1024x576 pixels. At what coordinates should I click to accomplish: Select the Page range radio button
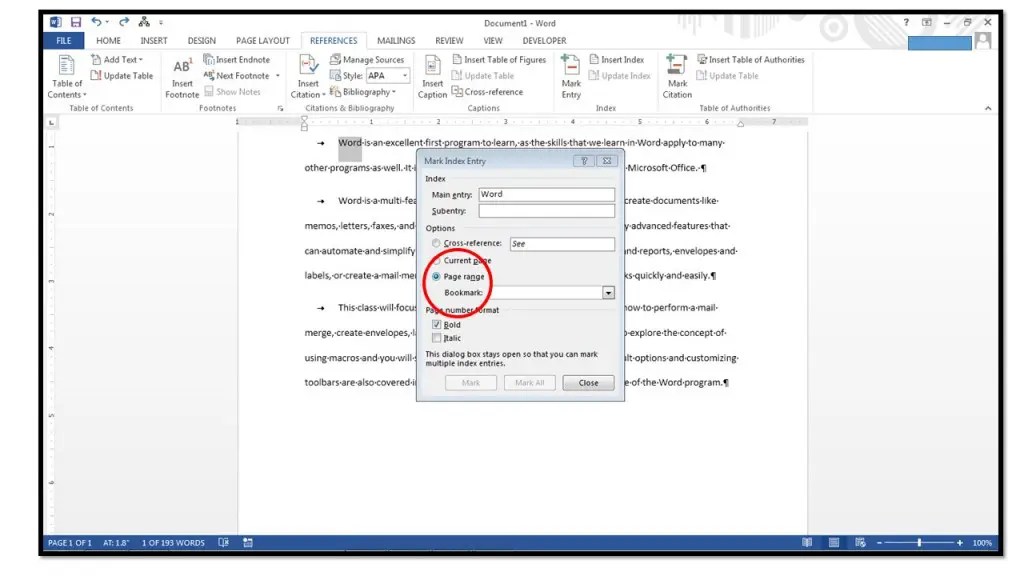436,277
